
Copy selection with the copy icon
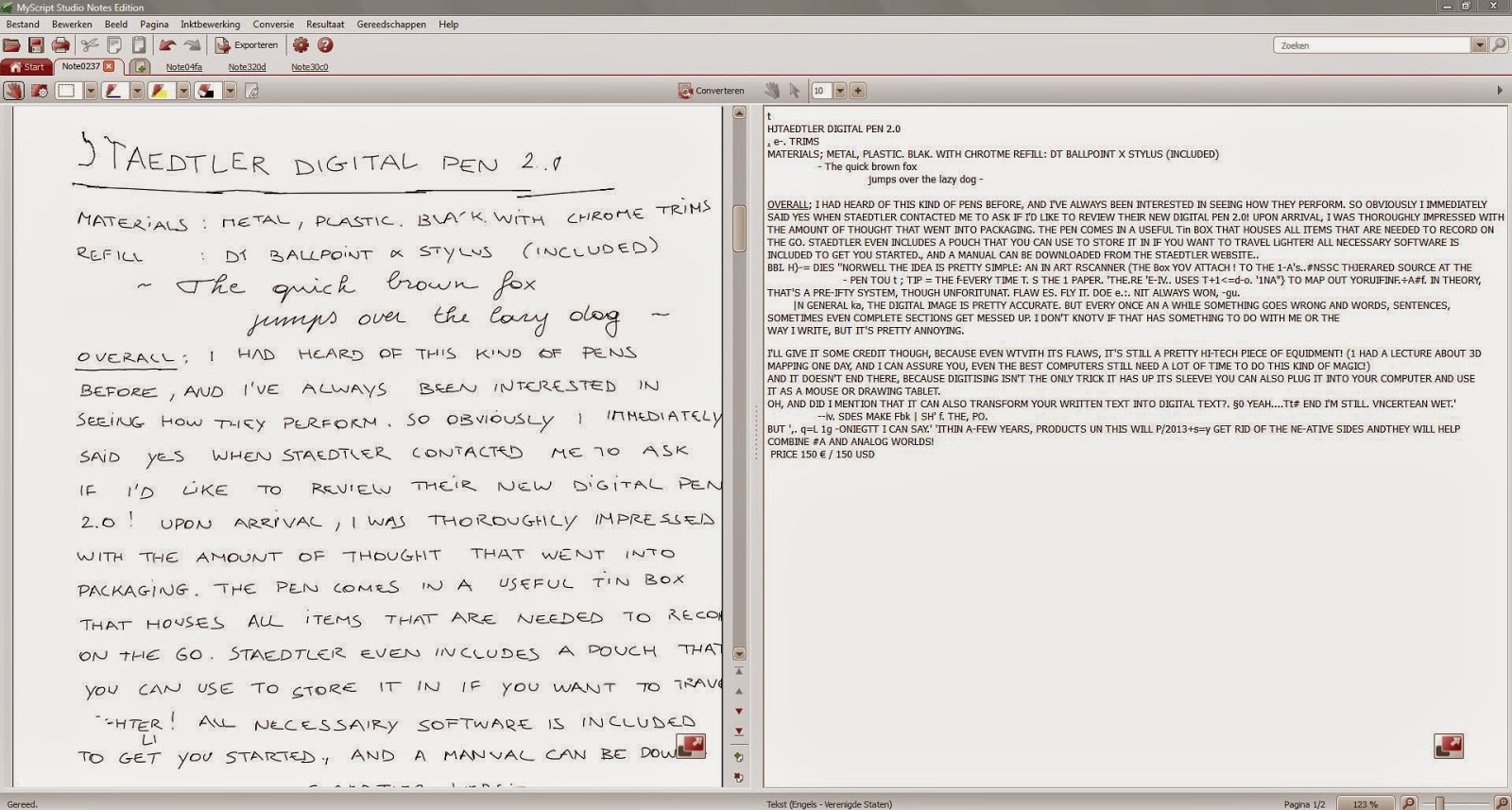(x=114, y=45)
